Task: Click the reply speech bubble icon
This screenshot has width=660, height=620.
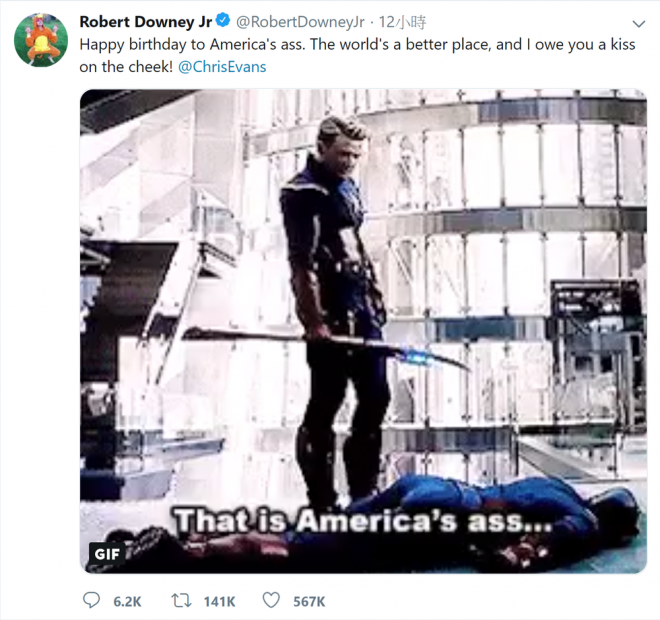Action: point(91,600)
